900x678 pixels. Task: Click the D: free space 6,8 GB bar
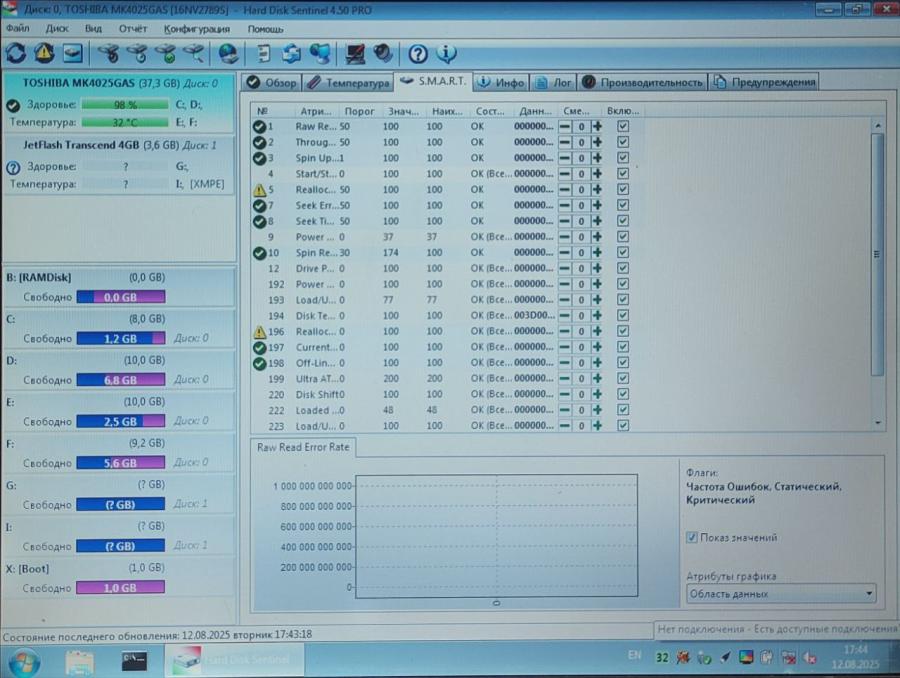(x=121, y=379)
